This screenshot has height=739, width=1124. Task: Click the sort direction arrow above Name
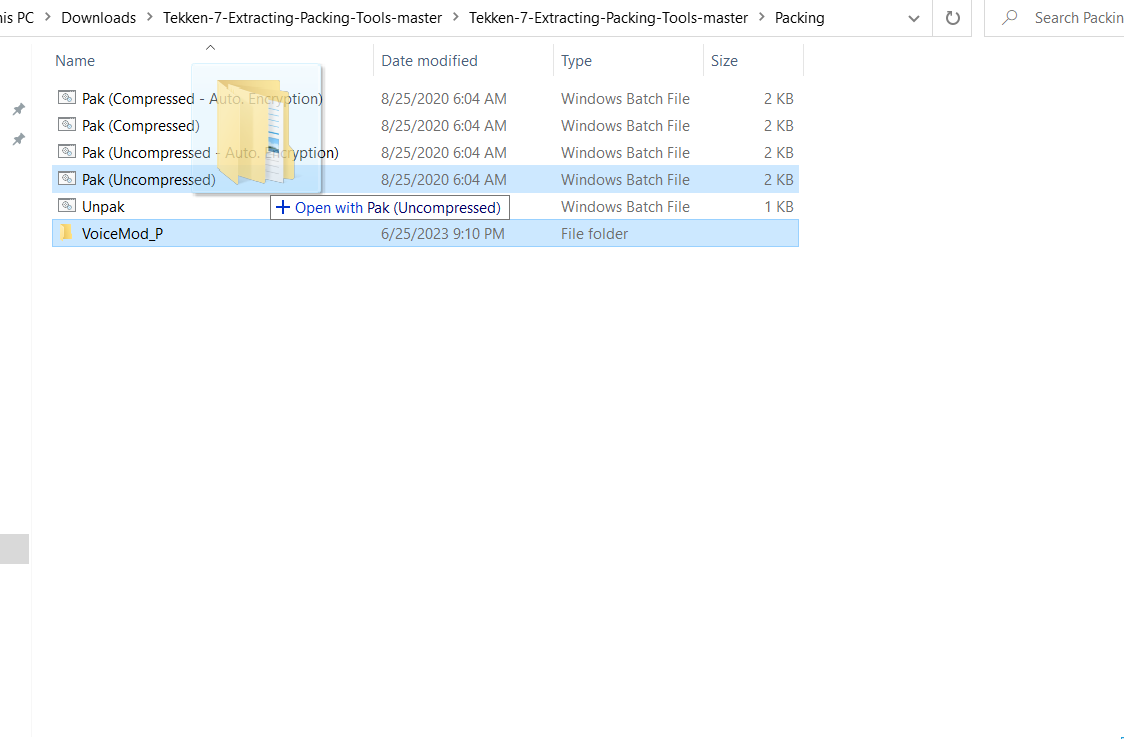click(x=210, y=48)
